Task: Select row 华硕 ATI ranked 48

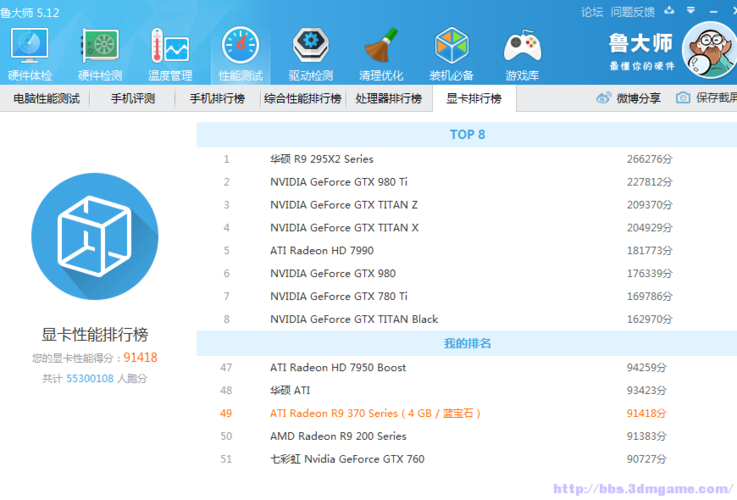Action: 467,391
